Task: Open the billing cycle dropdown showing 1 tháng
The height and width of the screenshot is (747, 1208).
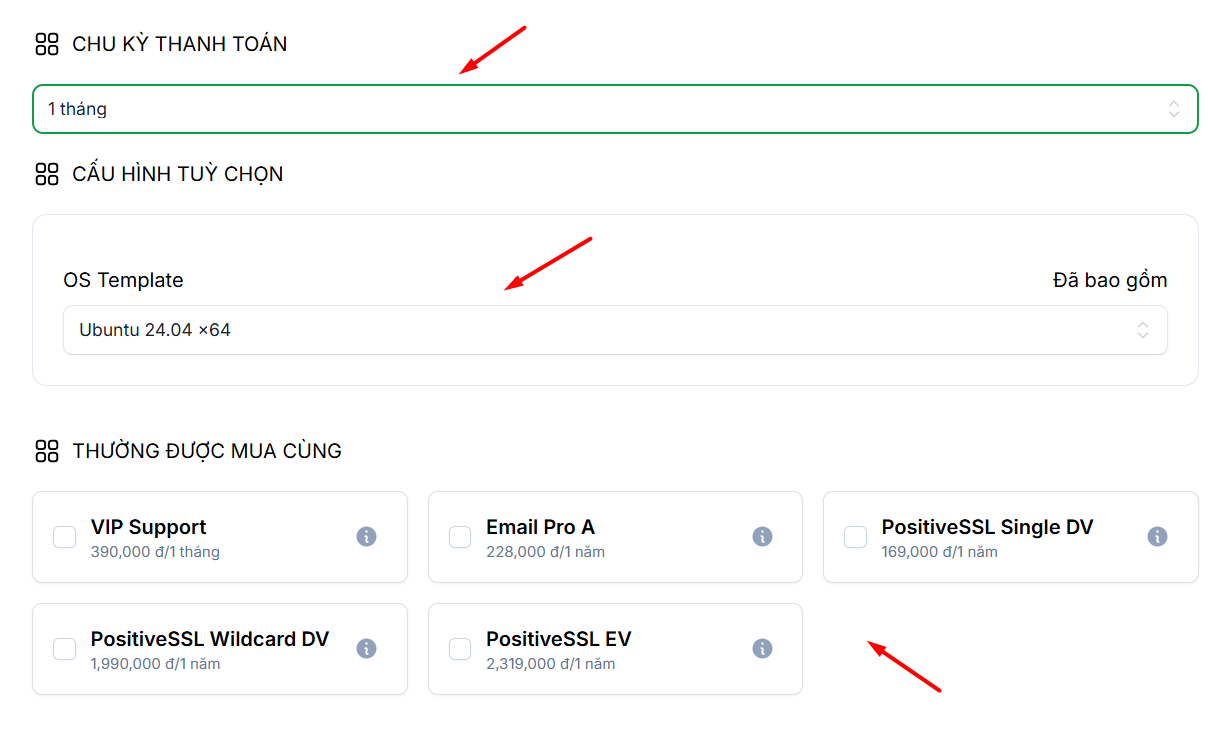Action: click(x=600, y=109)
